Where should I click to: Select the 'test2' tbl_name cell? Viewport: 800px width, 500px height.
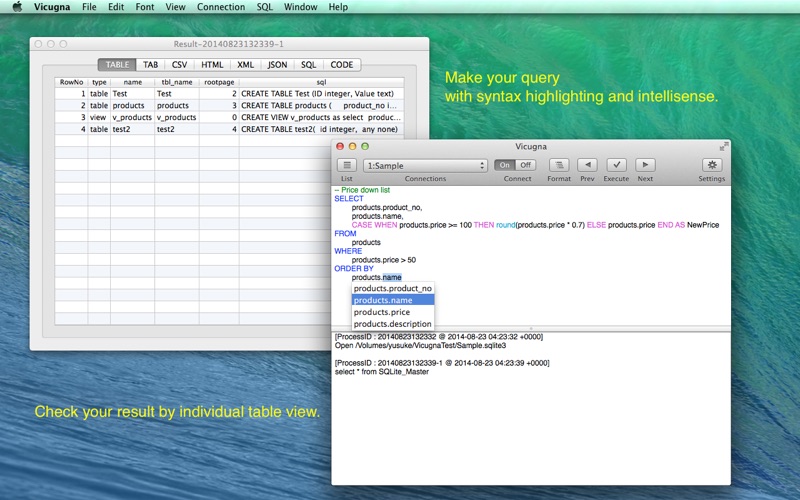(177, 129)
